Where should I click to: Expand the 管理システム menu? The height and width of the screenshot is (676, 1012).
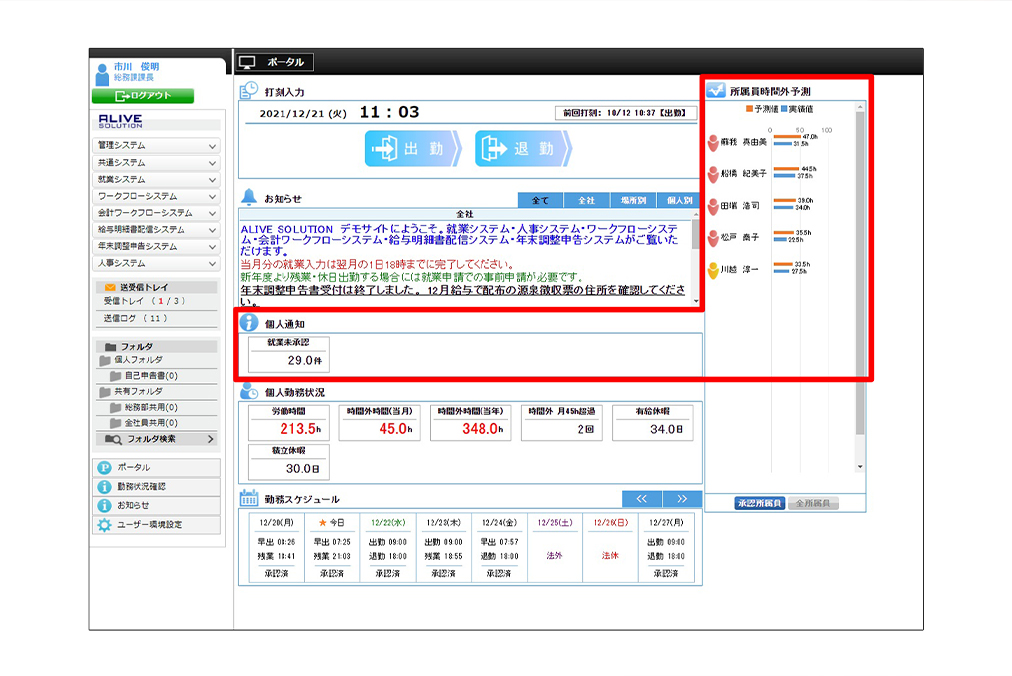click(x=156, y=145)
